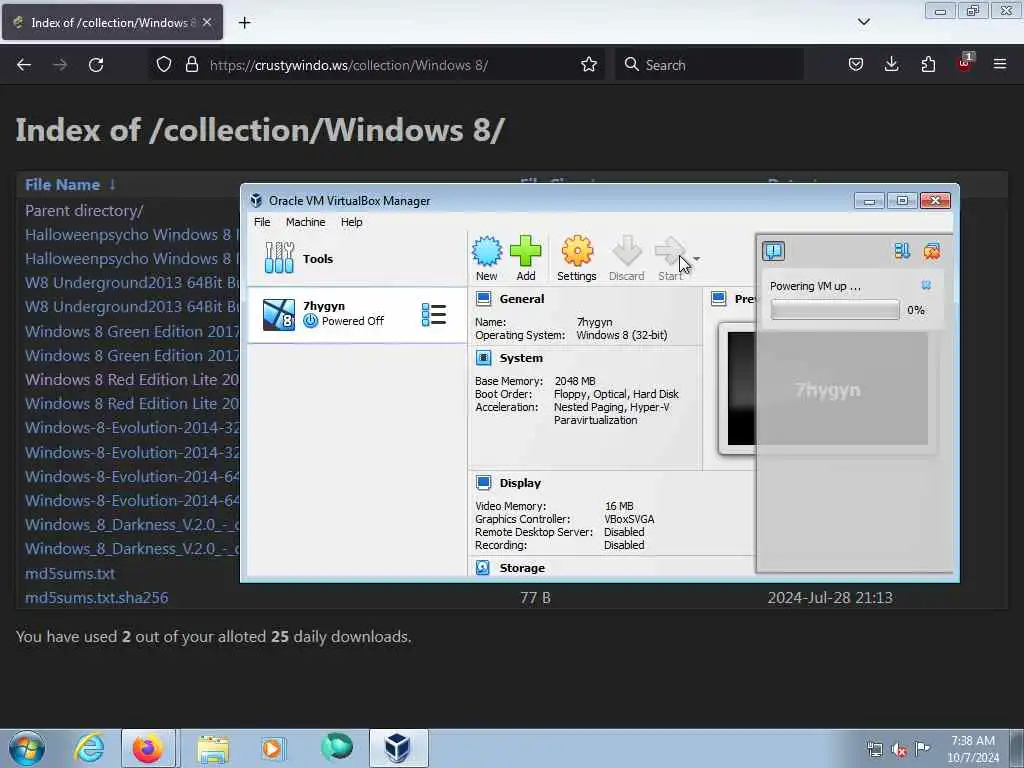Switch to VirtualBox taskbar button
Viewport: 1024px width, 768px height.
(398, 748)
